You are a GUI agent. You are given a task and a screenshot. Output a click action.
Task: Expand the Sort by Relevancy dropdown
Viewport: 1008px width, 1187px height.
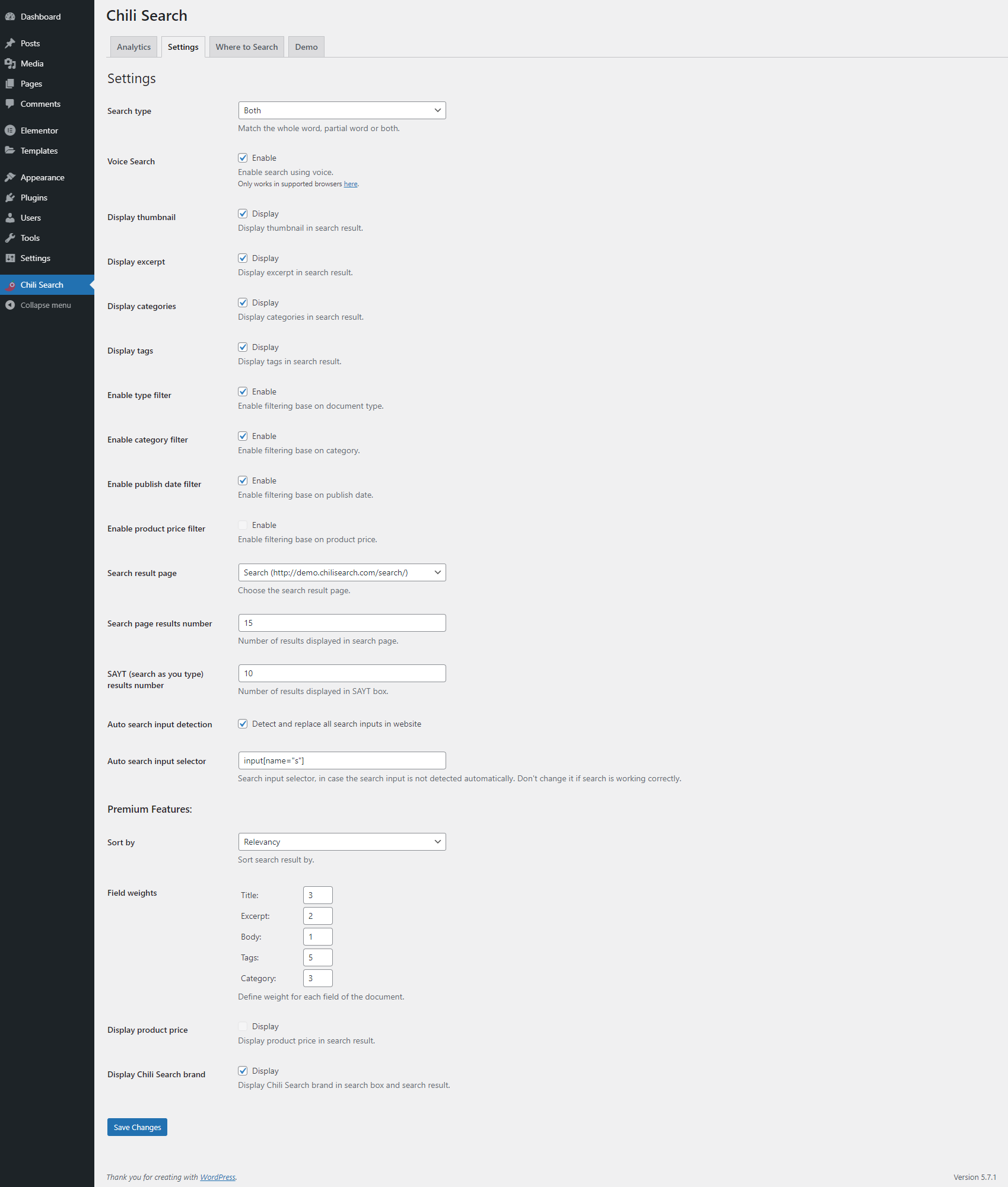click(342, 842)
